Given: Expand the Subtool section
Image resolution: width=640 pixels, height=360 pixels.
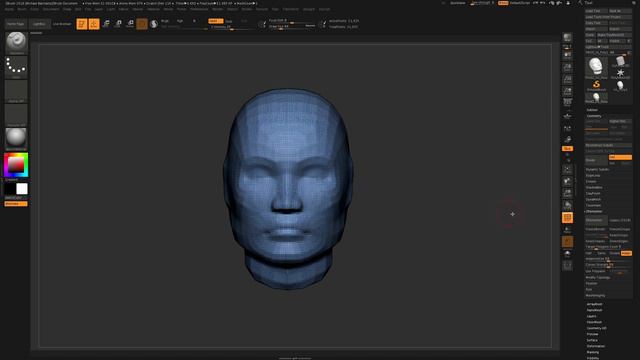Looking at the screenshot, I should click(x=592, y=110).
